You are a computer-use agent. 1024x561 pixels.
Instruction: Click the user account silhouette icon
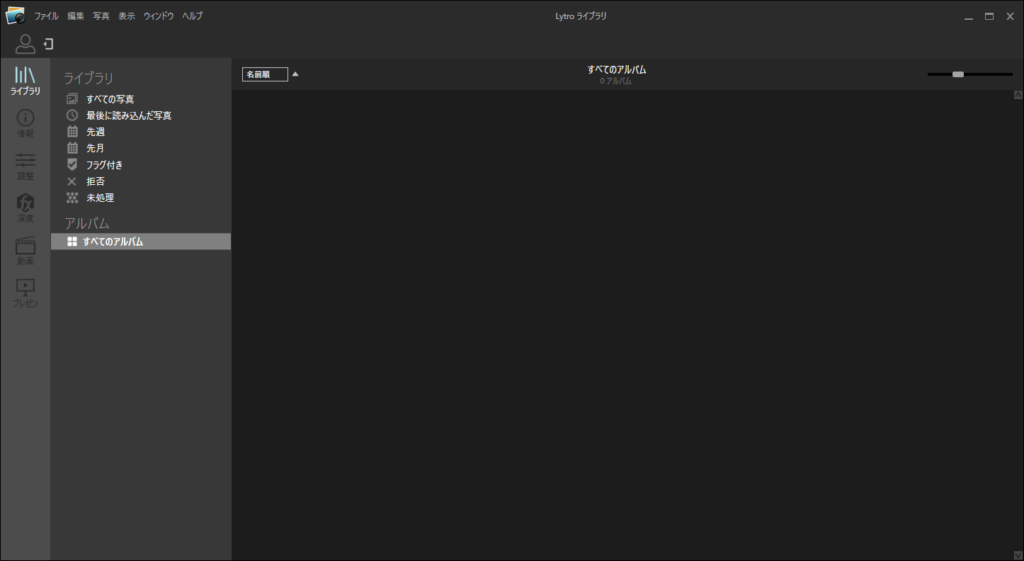[x=25, y=44]
